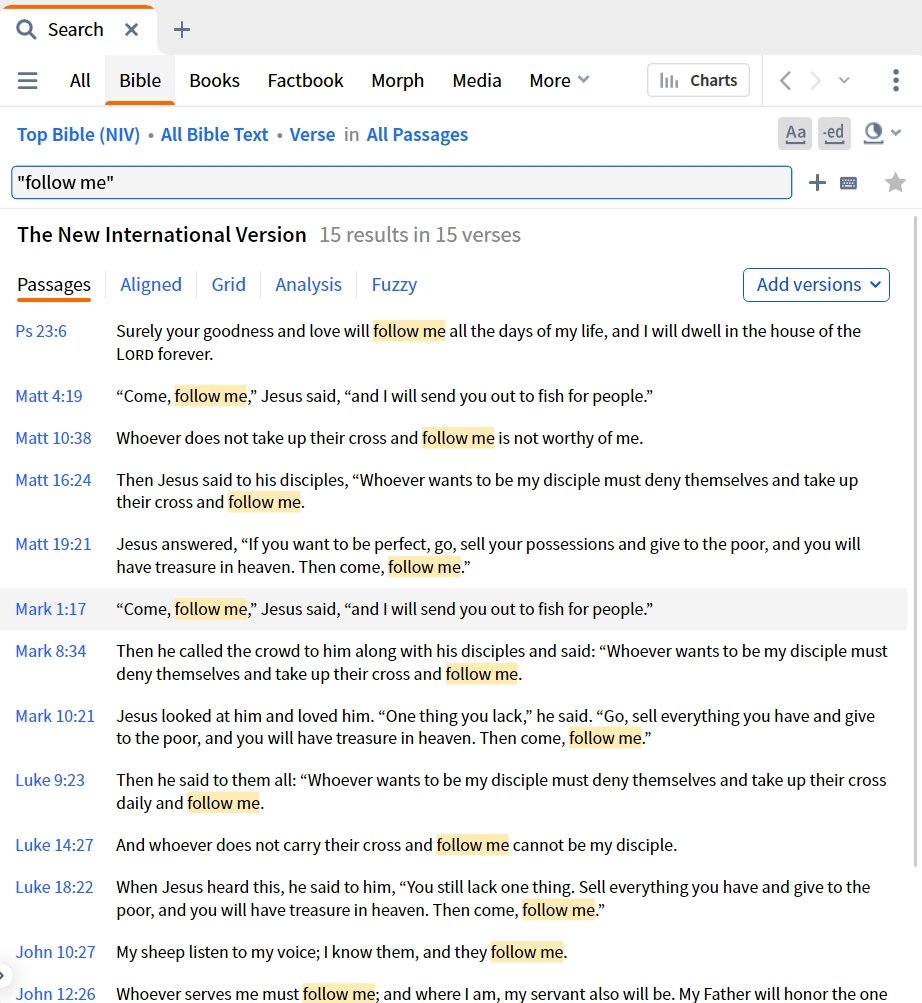Toggle stem matching with the -ed button
922x1003 pixels.
click(x=834, y=133)
